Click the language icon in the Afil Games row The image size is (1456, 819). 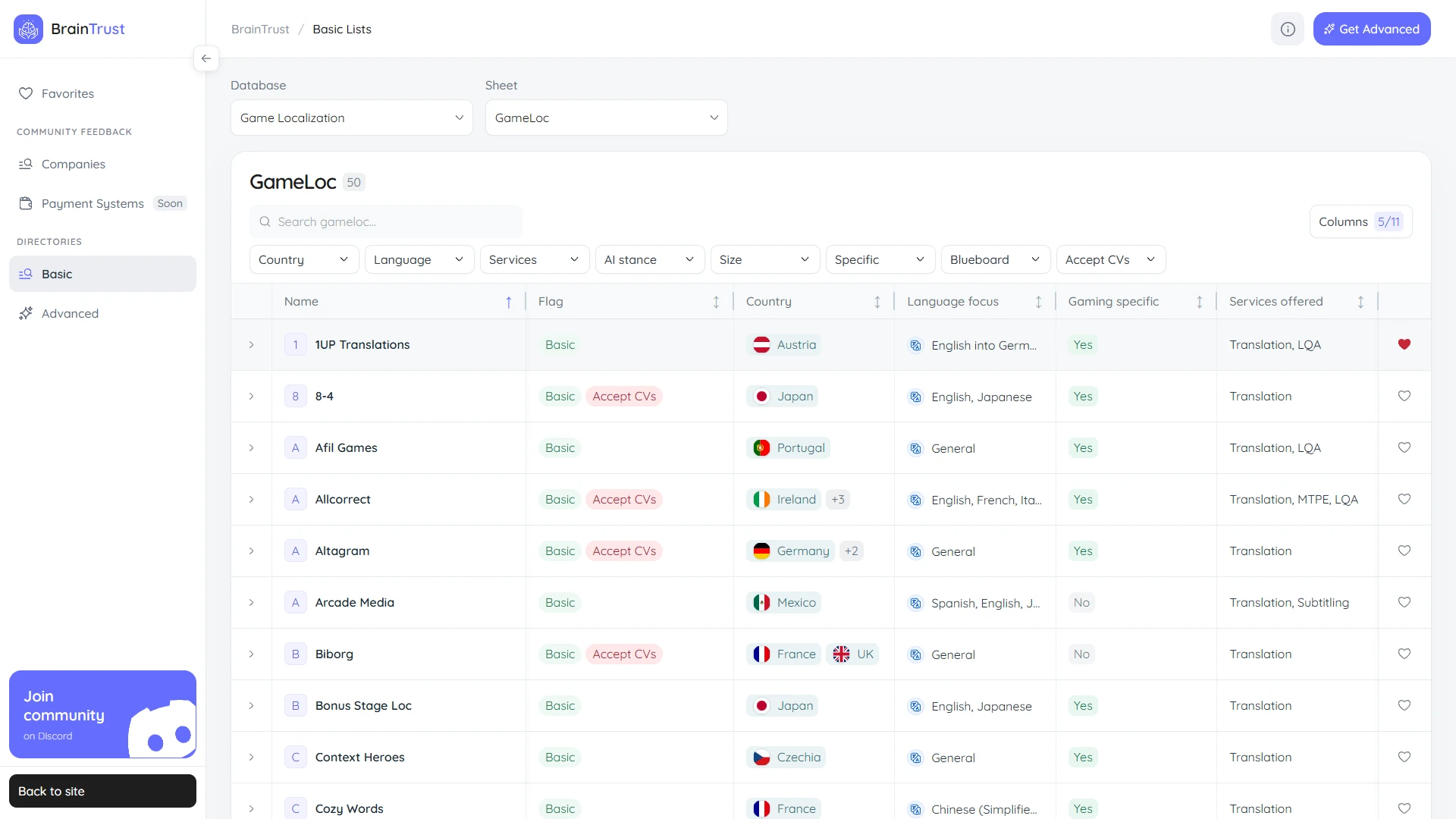tap(915, 448)
